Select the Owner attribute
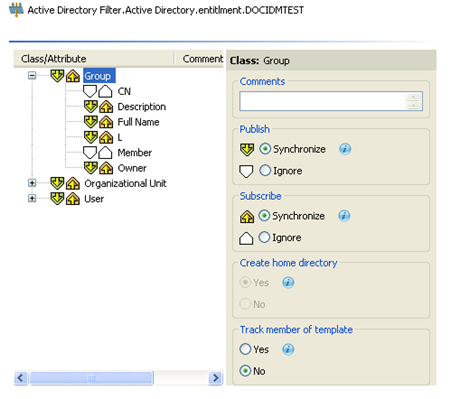The height and width of the screenshot is (399, 450). pyautogui.click(x=132, y=168)
